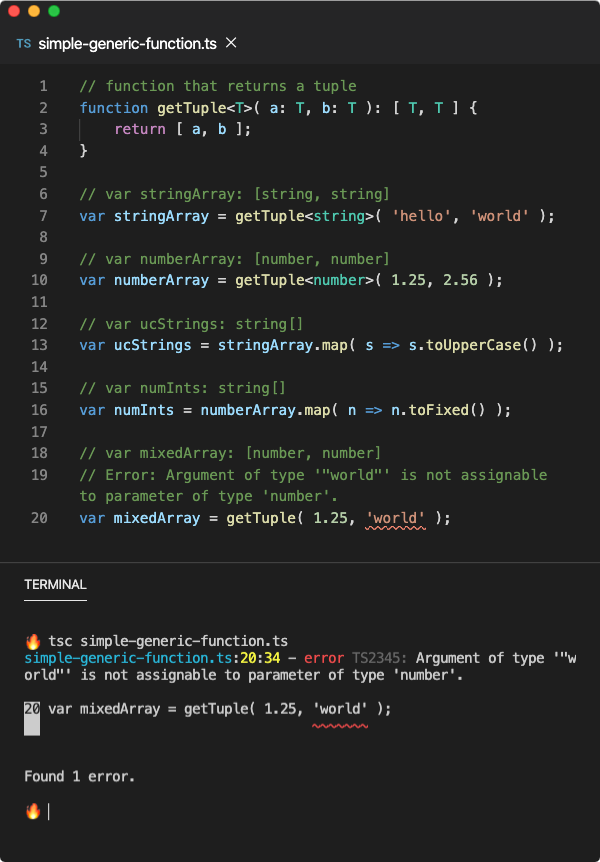The height and width of the screenshot is (862, 600).
Task: Click the toFixed method on line 16
Action: point(438,410)
